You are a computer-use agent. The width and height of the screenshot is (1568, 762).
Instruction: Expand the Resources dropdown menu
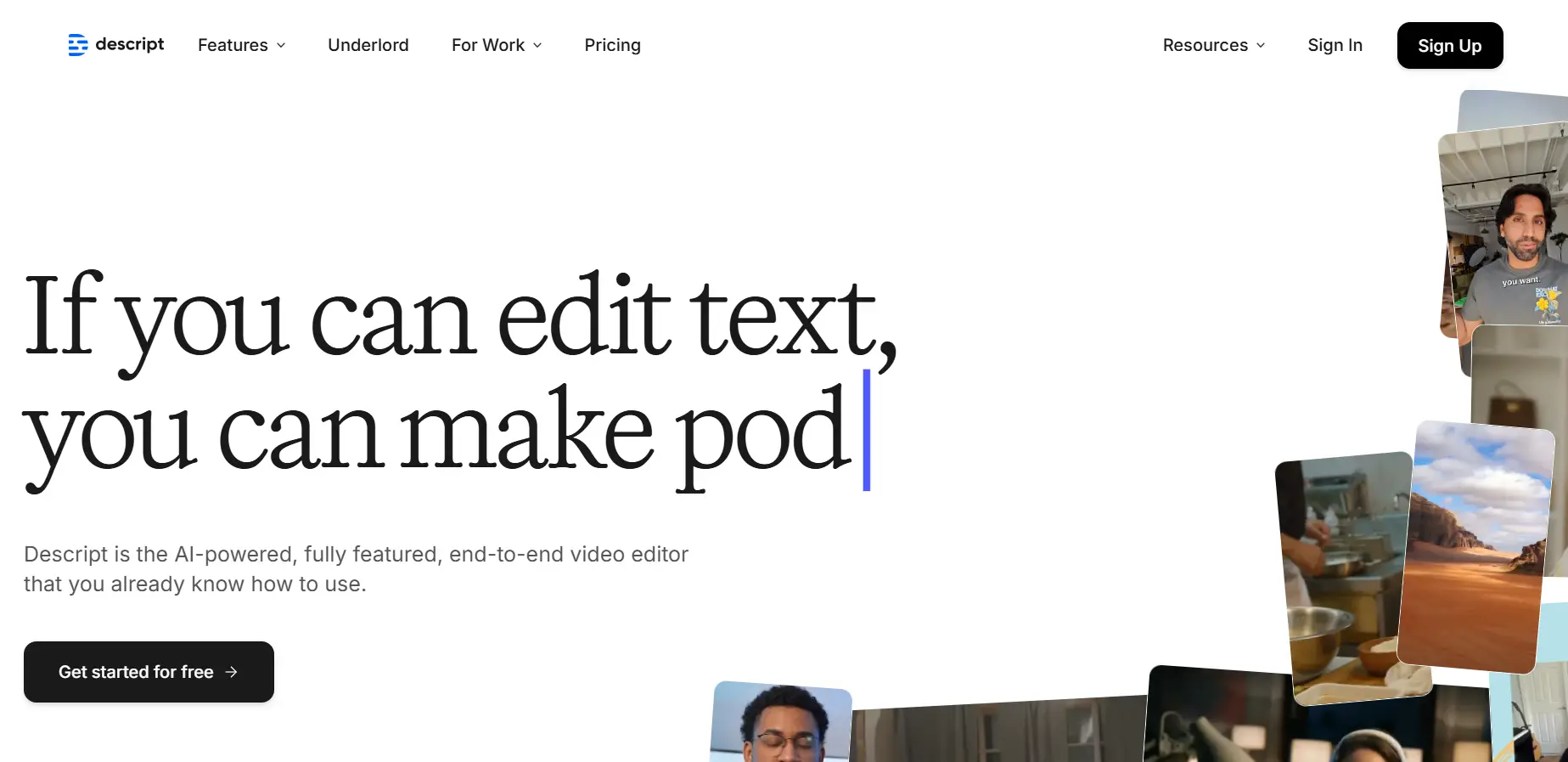pos(1214,45)
